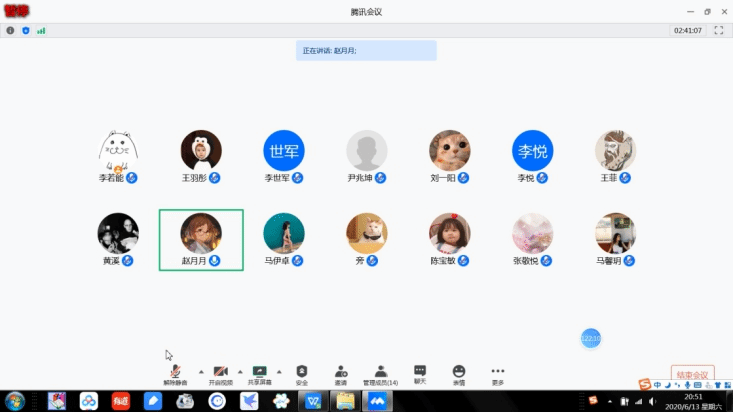Click the mic icon beside 王菲's name
This screenshot has width=733, height=413.
tap(625, 178)
